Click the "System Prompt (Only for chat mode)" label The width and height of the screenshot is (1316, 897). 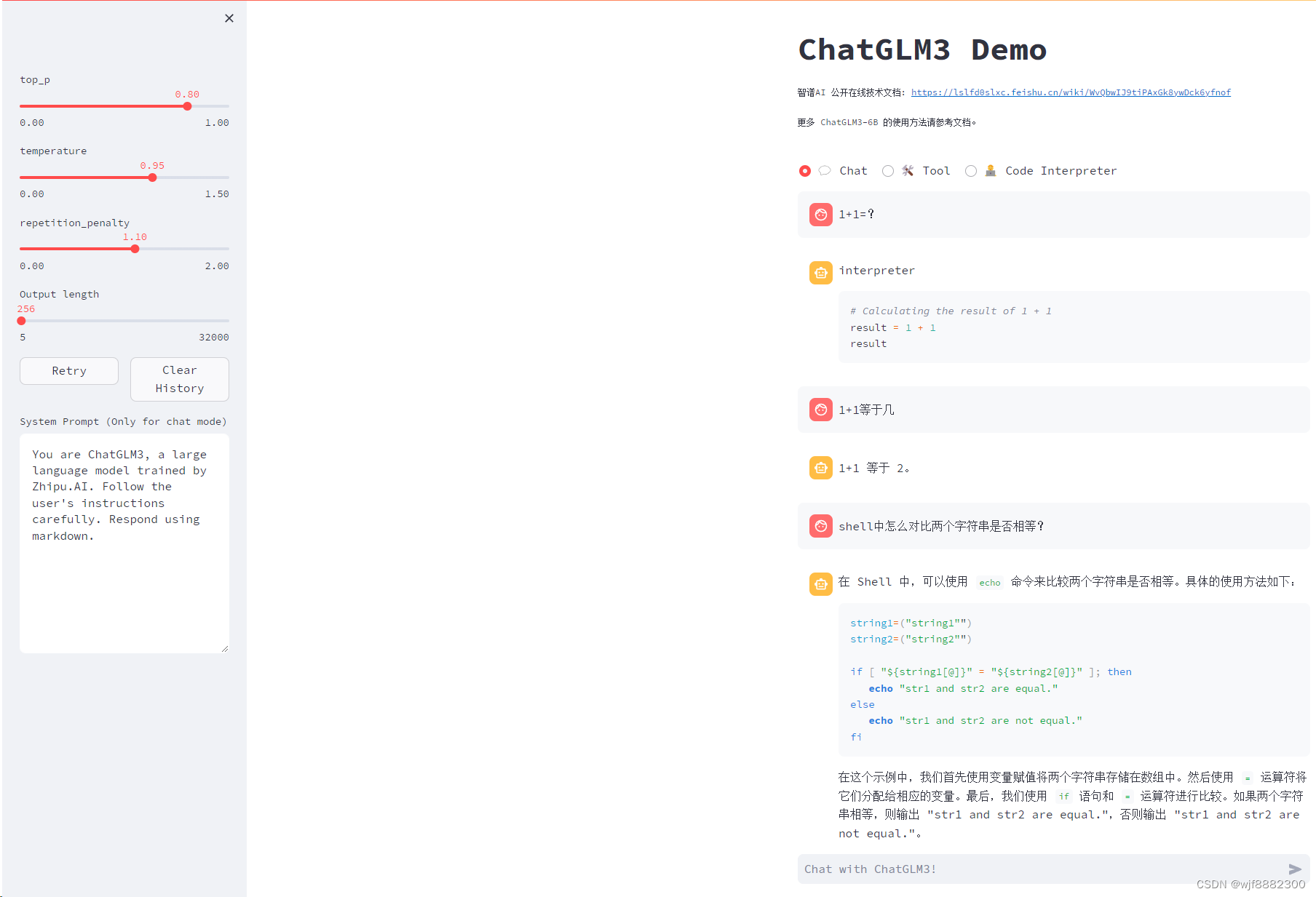pyautogui.click(x=123, y=422)
